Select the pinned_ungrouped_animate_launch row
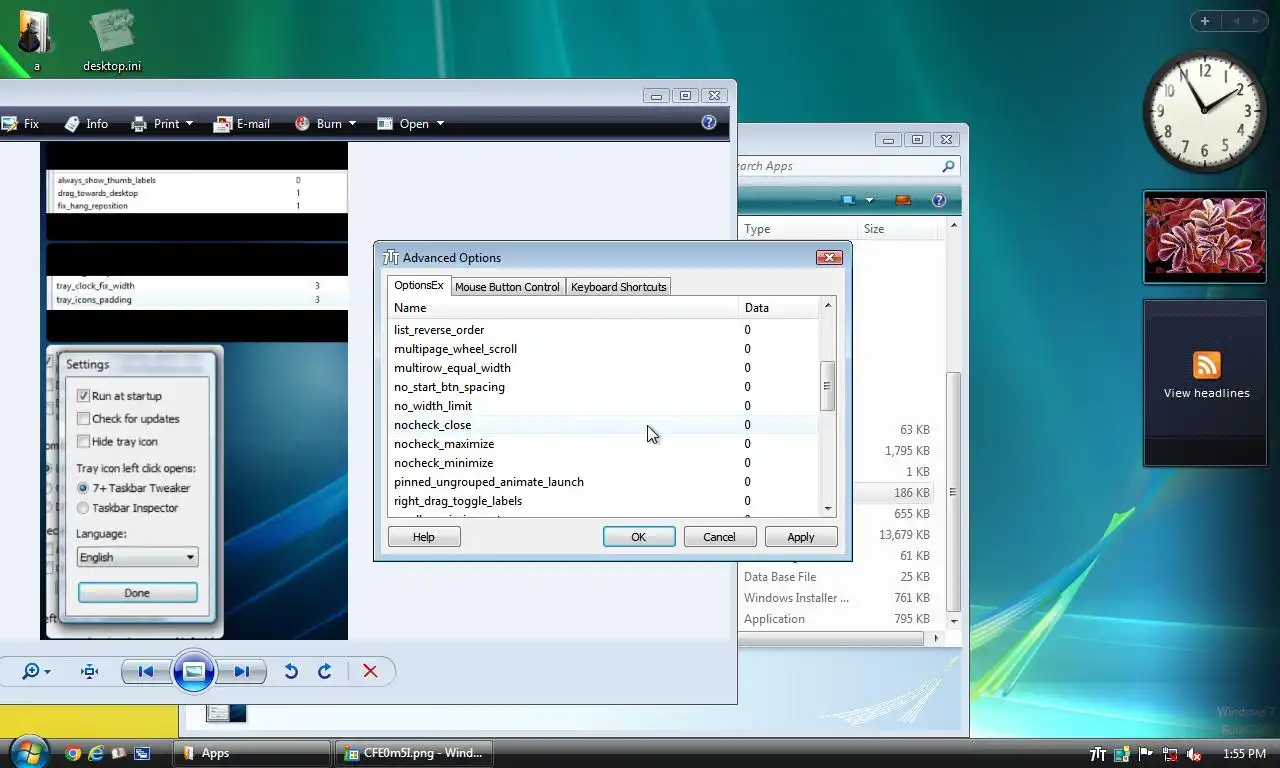1280x768 pixels. [x=604, y=482]
